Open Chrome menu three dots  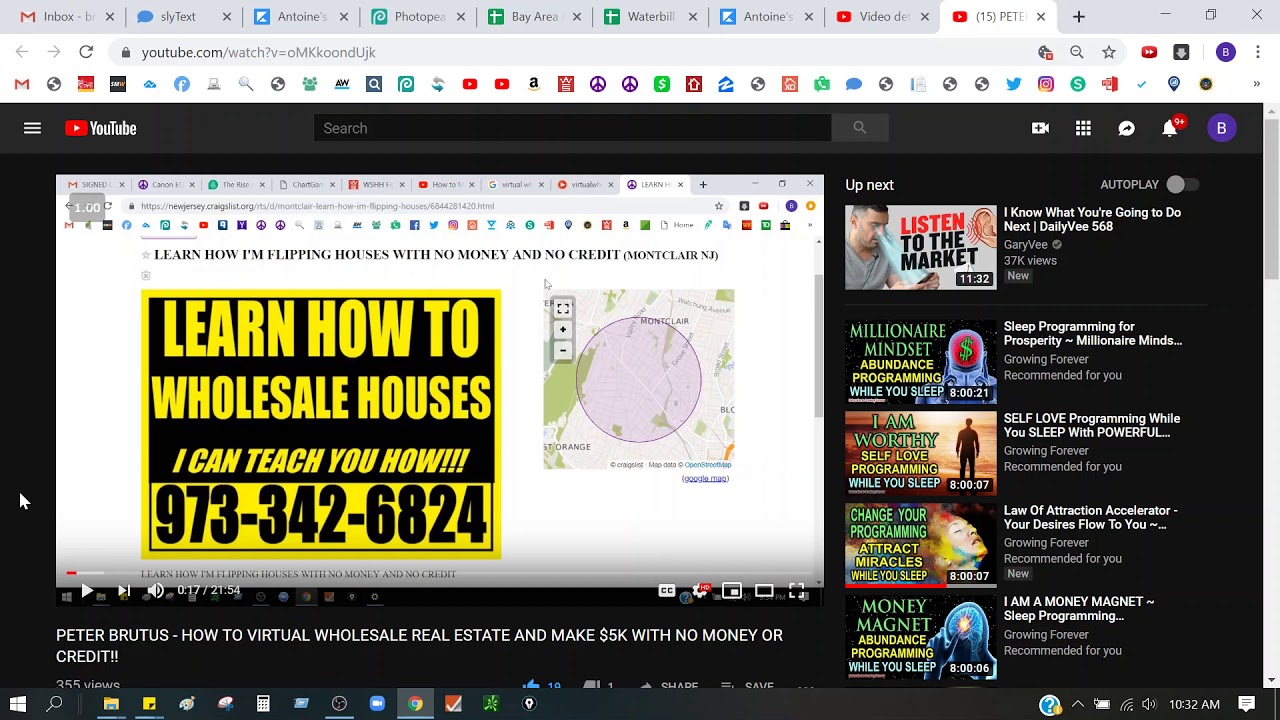(1258, 52)
